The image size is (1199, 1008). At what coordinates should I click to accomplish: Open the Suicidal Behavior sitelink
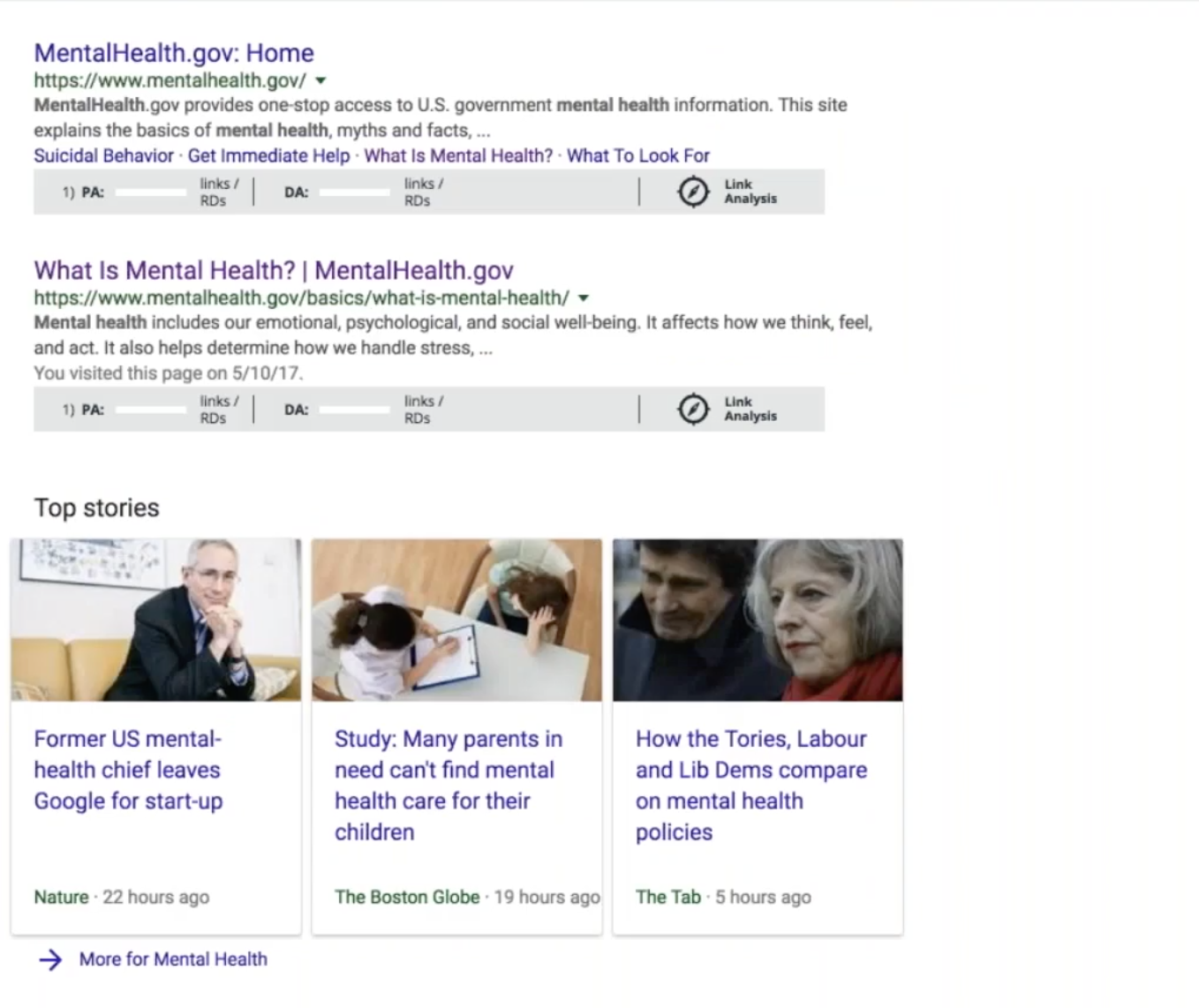click(x=103, y=155)
